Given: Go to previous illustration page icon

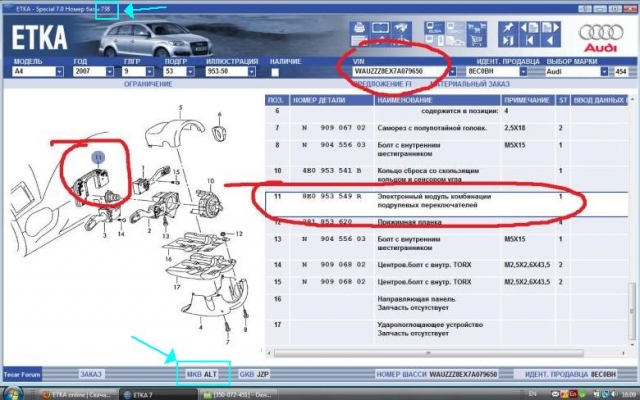Looking at the screenshot, I should coord(529,28).
